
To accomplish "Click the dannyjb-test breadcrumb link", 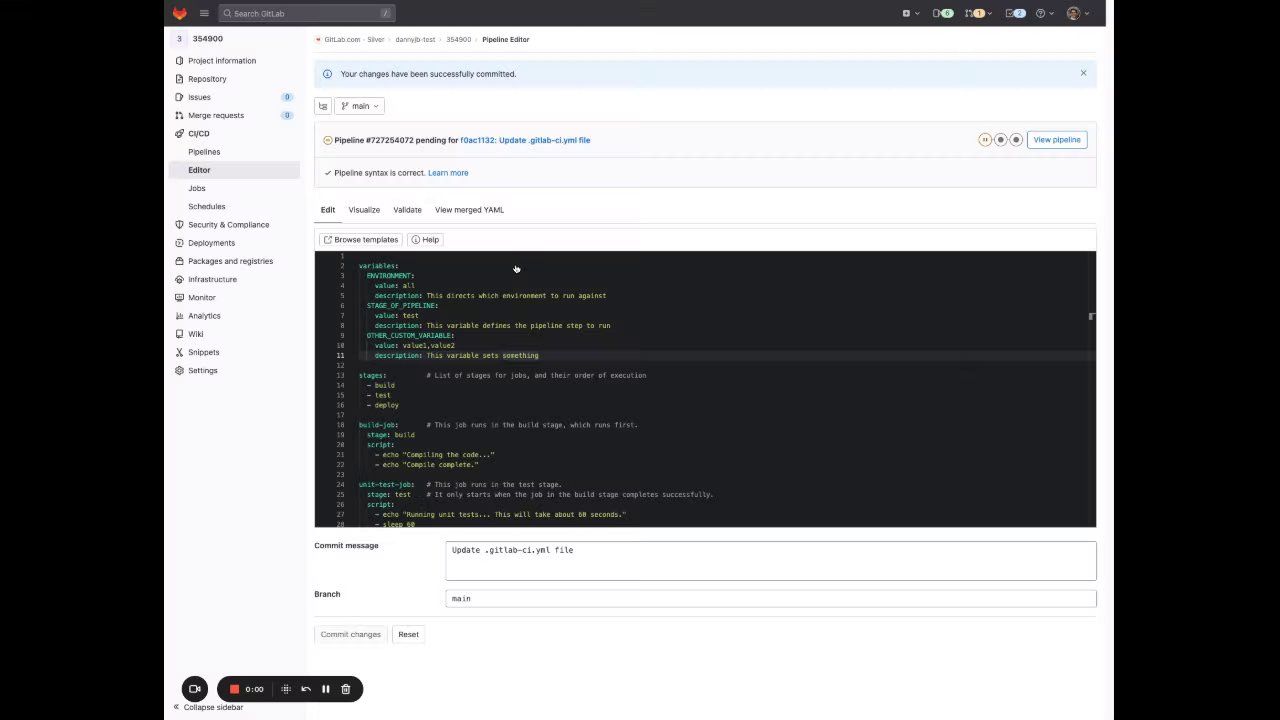I will click(415, 40).
